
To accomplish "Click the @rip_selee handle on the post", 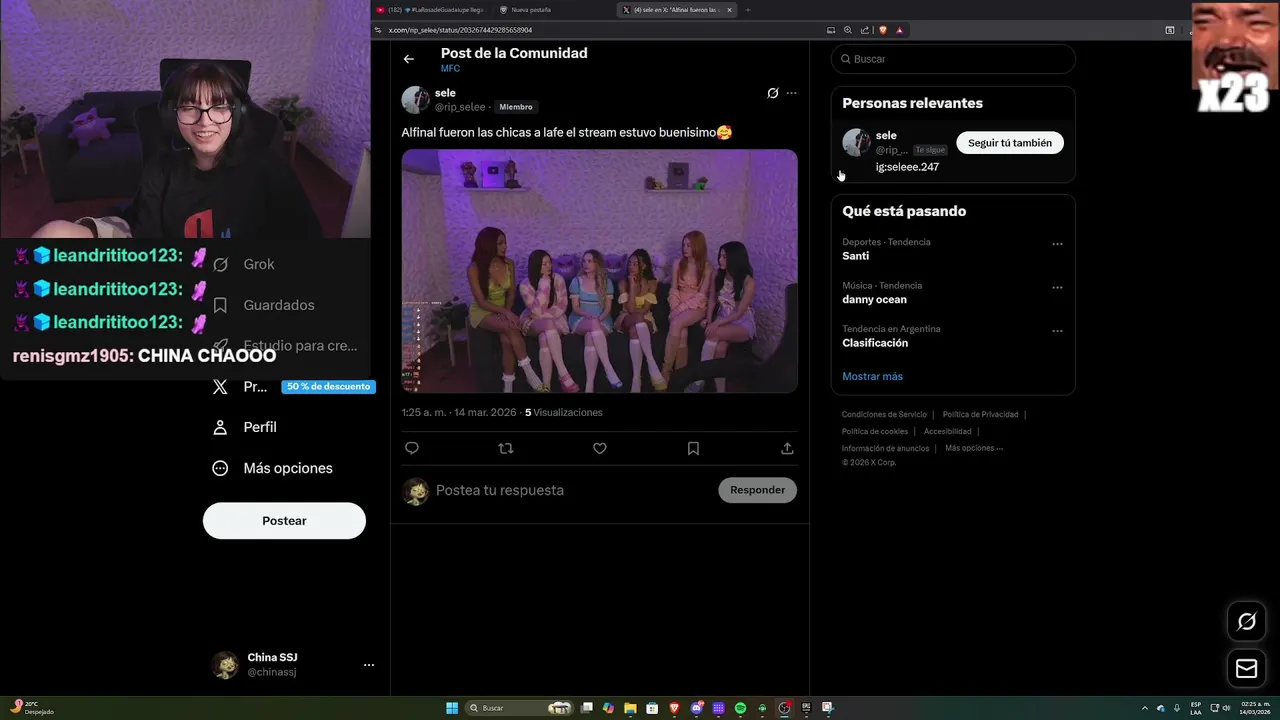I will pyautogui.click(x=460, y=107).
